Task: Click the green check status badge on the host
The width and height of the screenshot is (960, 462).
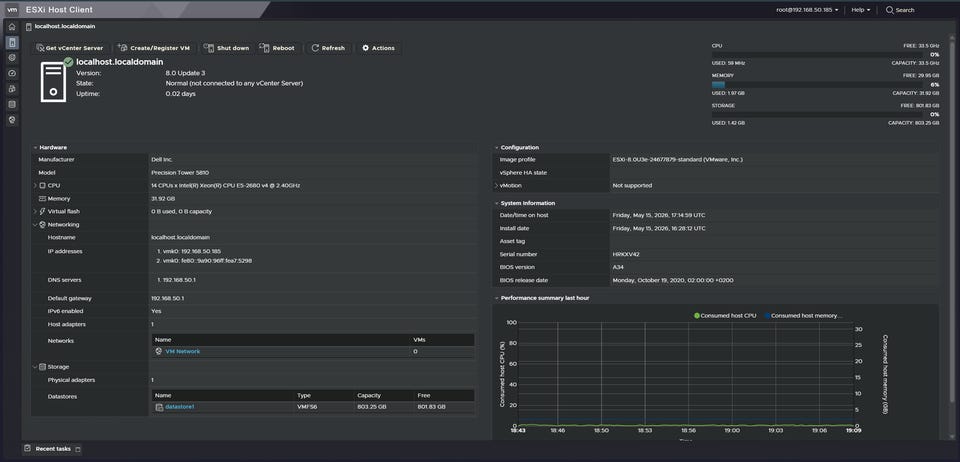Action: tap(69, 62)
